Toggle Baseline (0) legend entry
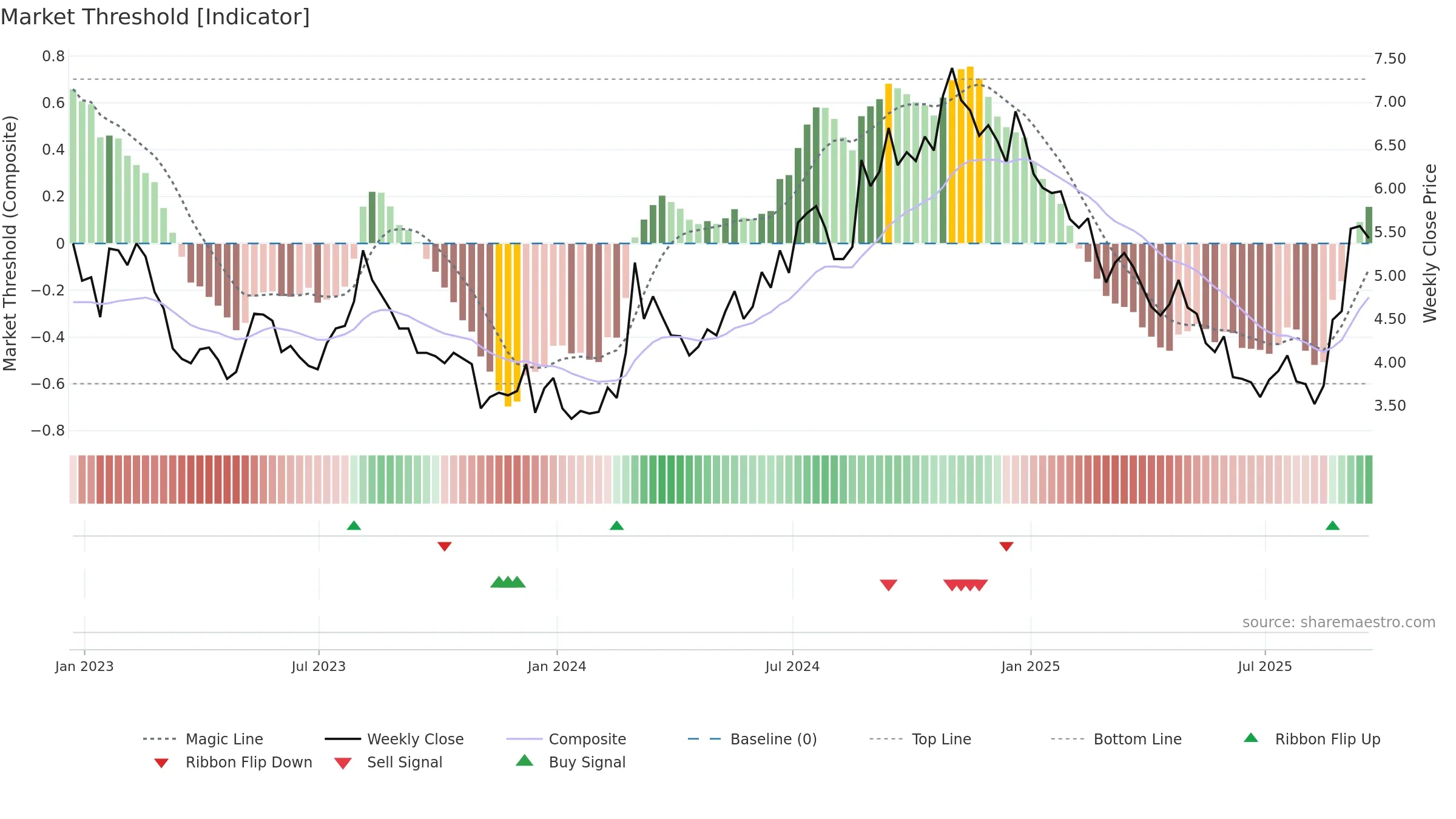The image size is (1456, 819). [x=752, y=739]
